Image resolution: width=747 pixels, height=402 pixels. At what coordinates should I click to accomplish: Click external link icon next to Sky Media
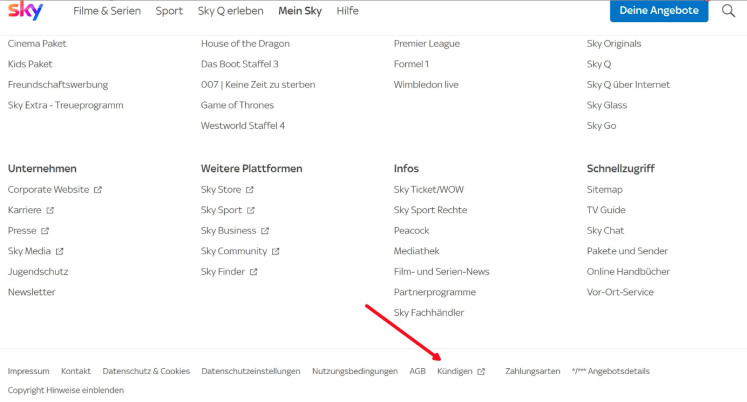(59, 251)
